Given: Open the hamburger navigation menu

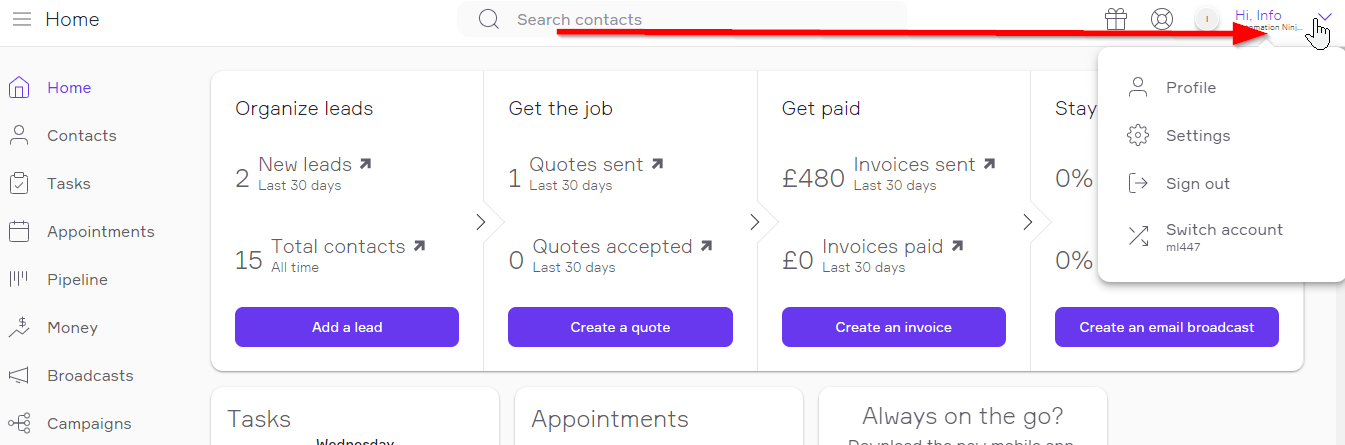Looking at the screenshot, I should point(21,19).
